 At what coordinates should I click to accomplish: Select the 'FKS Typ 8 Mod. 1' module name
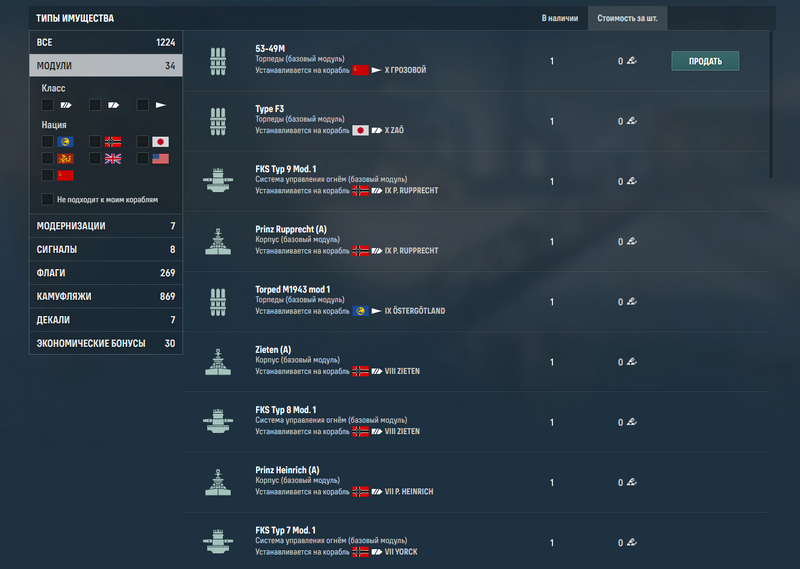286,410
